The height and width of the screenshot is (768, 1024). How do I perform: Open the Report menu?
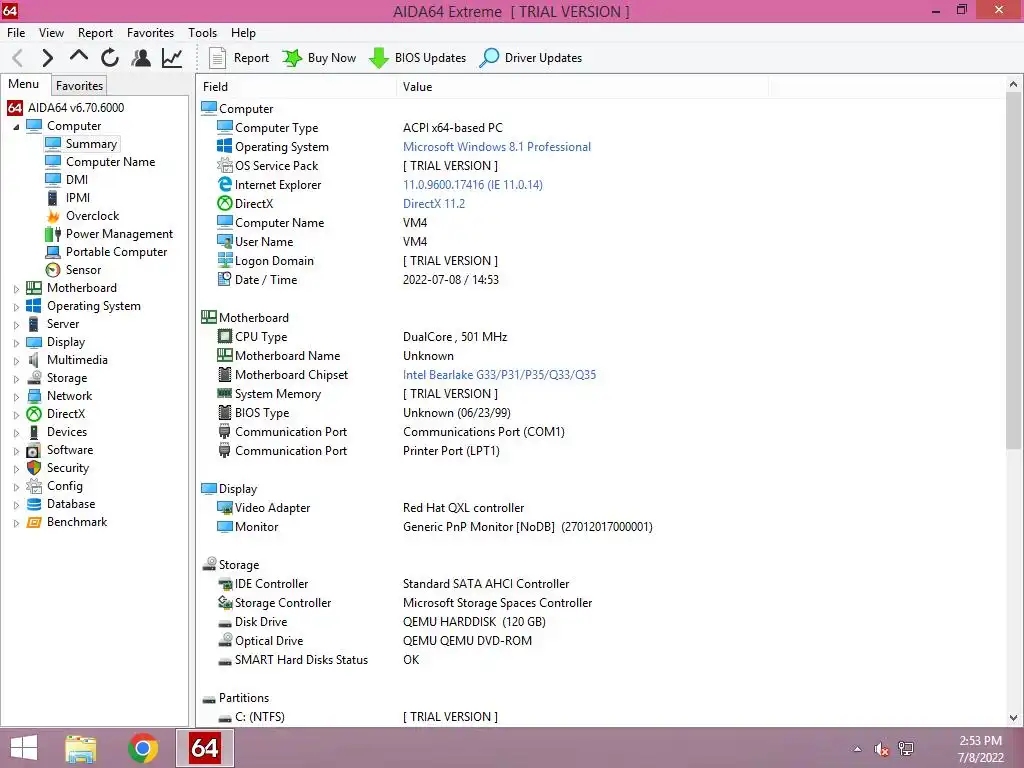(x=95, y=33)
